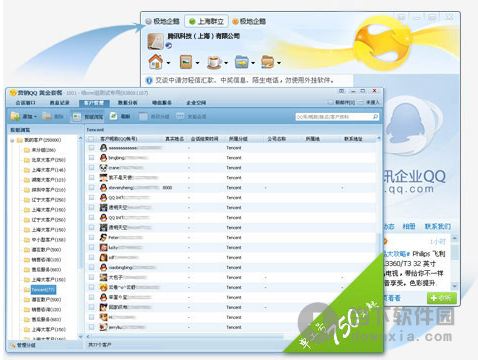Open dropdown arrow beside folder transfer icon
The height and width of the screenshot is (360, 478).
click(253, 63)
